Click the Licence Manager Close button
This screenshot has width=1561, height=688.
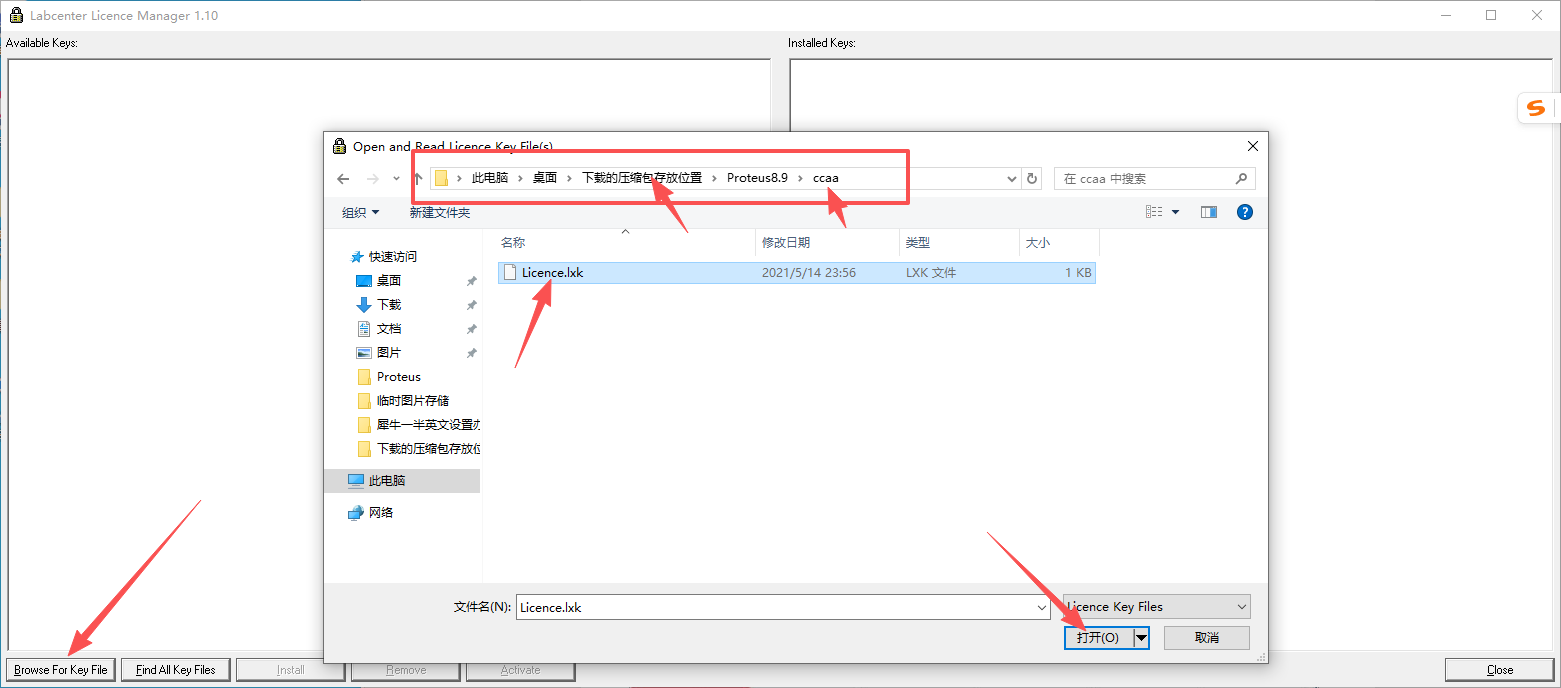click(1500, 670)
